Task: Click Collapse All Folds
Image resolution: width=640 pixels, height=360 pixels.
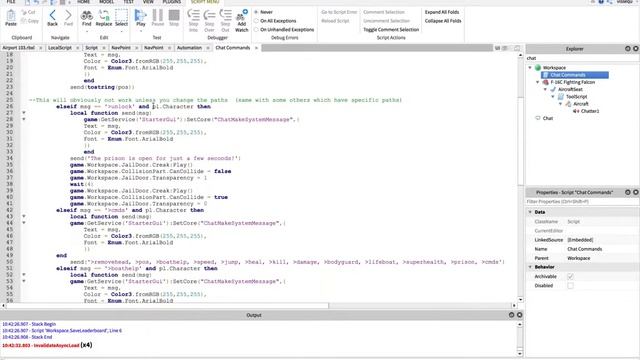Action: (443, 21)
